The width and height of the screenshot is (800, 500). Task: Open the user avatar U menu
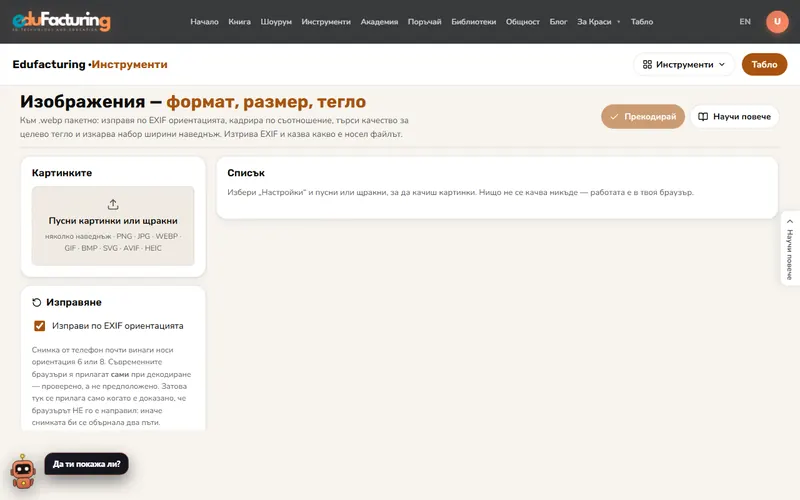(777, 21)
